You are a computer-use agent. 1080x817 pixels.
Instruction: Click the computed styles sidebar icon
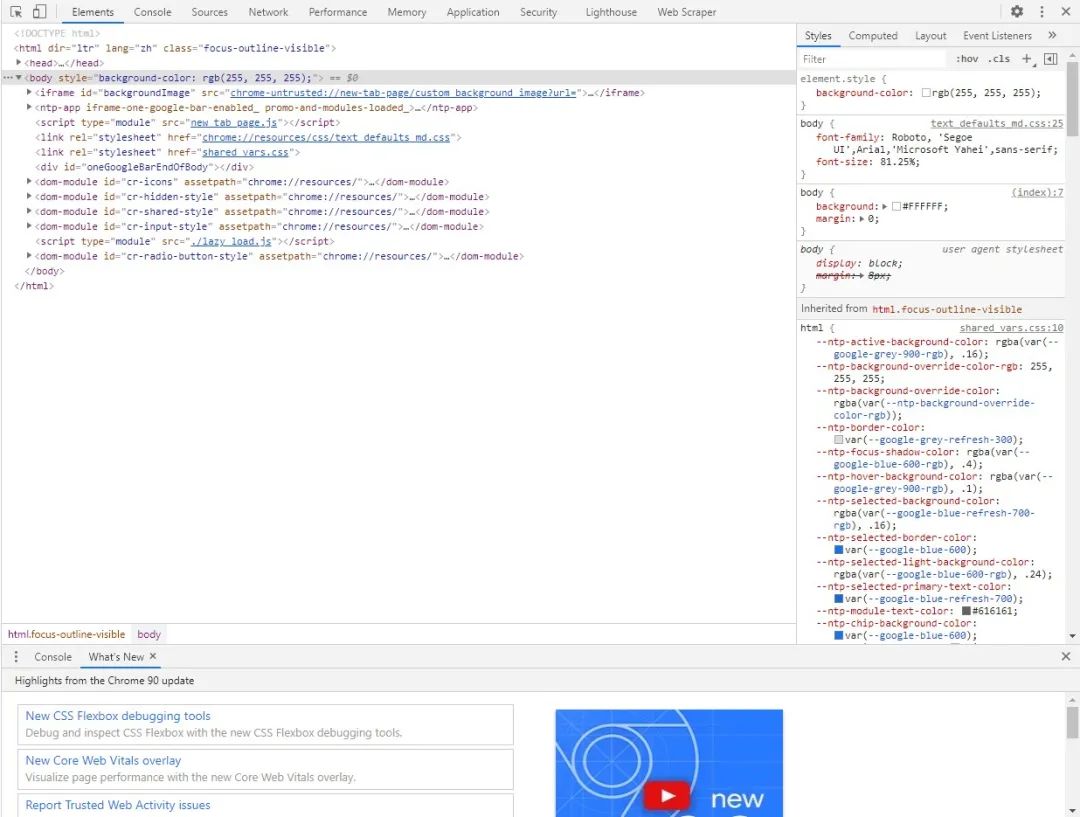point(1050,59)
